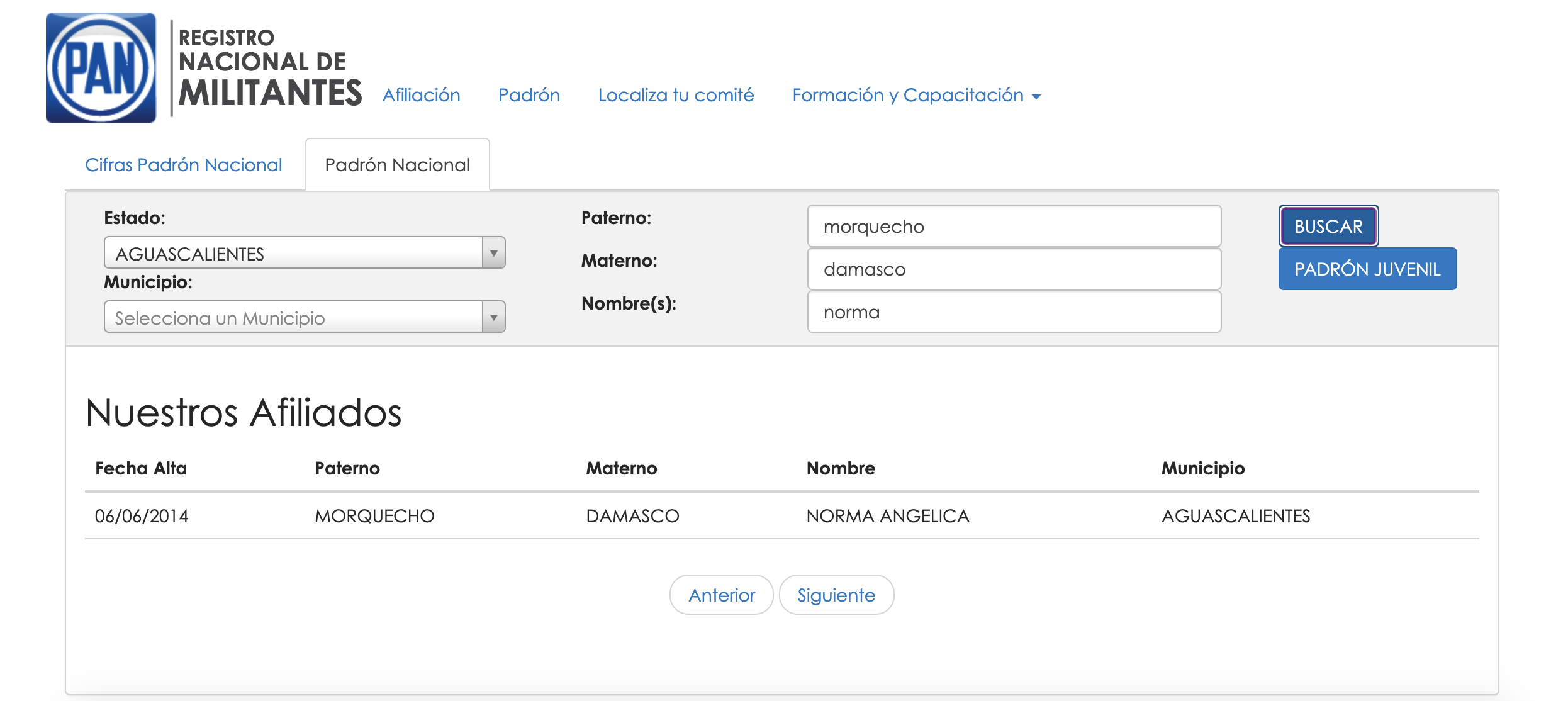
Task: Click the Municipio column header in table
Action: click(1202, 468)
